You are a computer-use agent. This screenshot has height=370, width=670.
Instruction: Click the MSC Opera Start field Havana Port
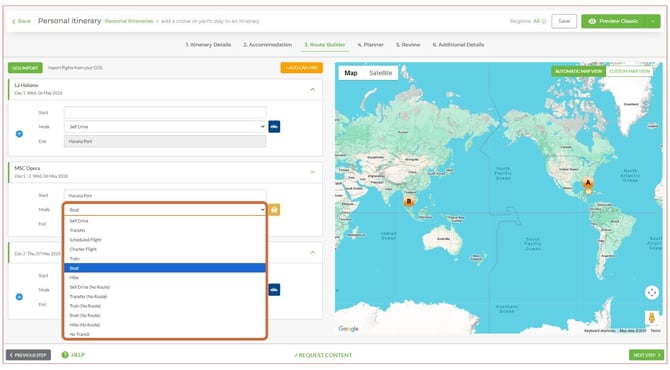click(x=165, y=195)
